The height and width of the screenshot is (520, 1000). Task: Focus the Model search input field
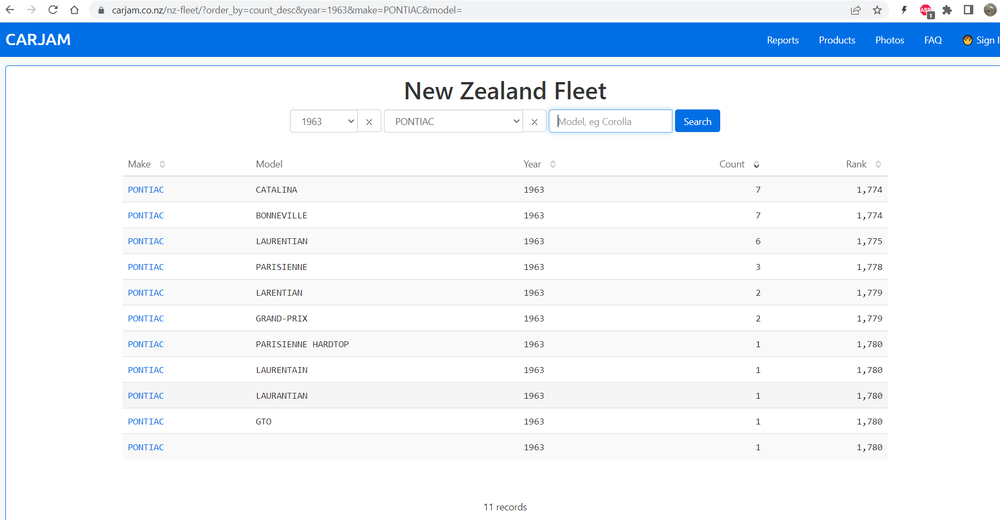click(610, 121)
